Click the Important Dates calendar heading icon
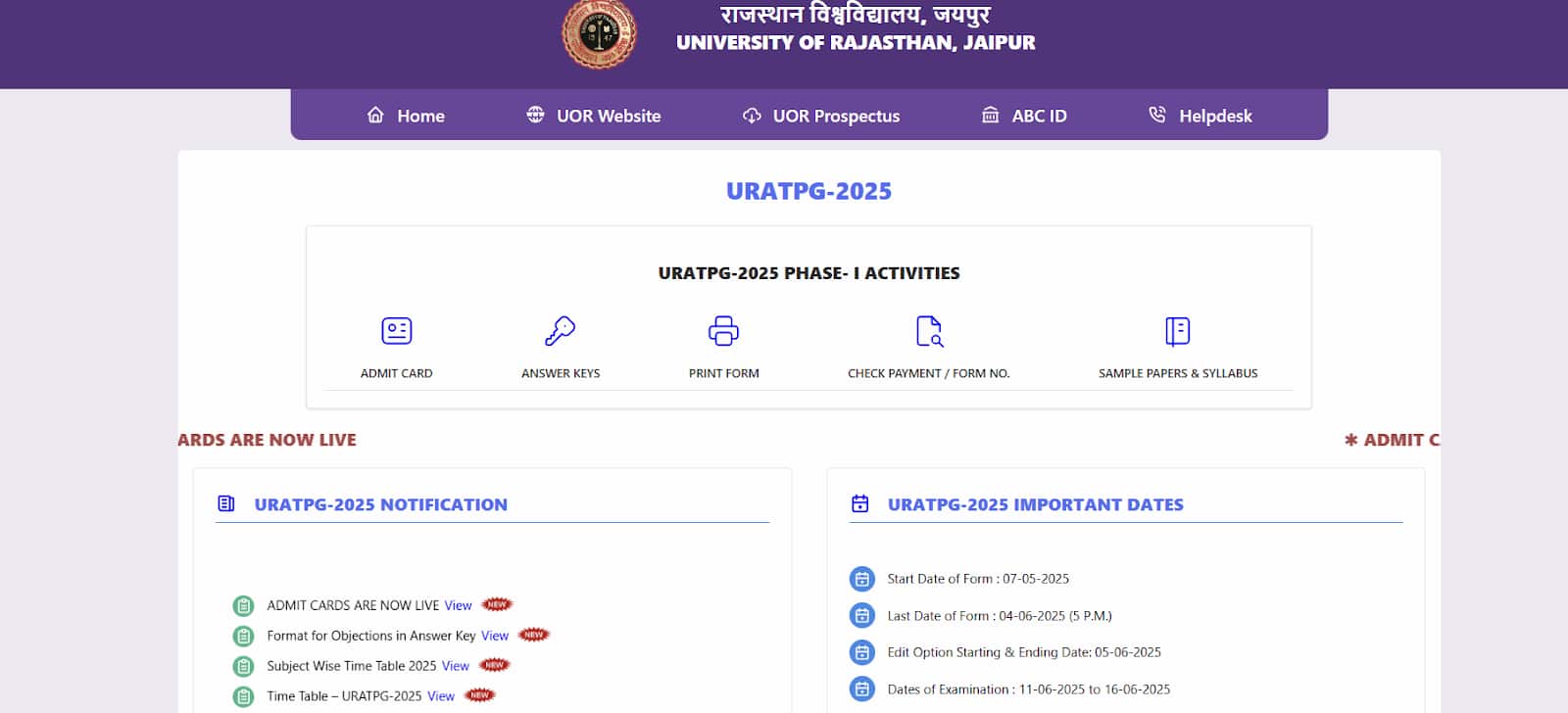This screenshot has width=1568, height=713. (860, 503)
